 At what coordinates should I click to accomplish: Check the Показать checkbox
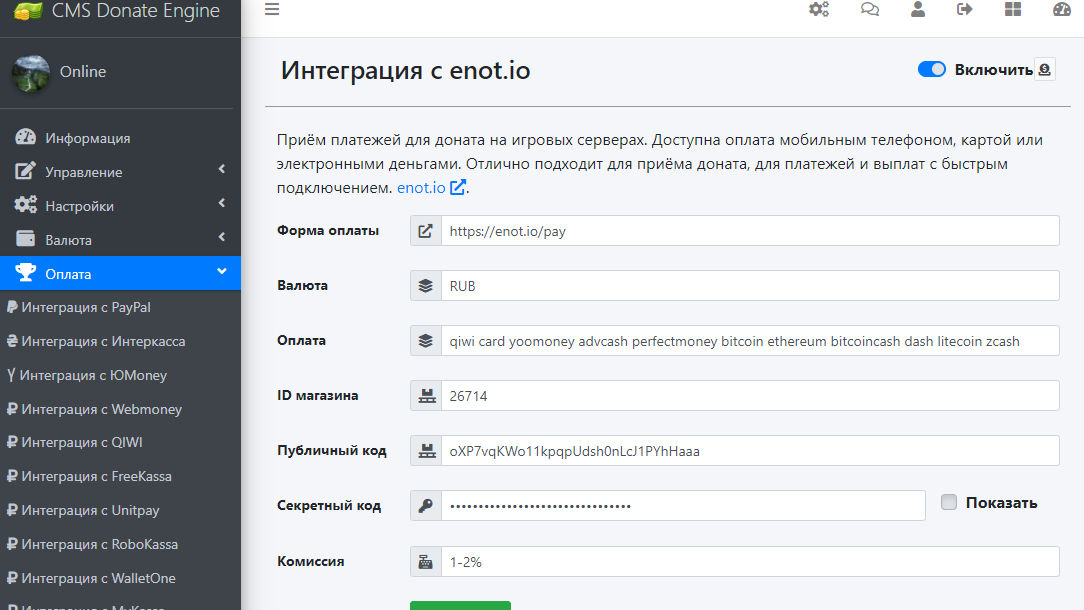coord(949,503)
